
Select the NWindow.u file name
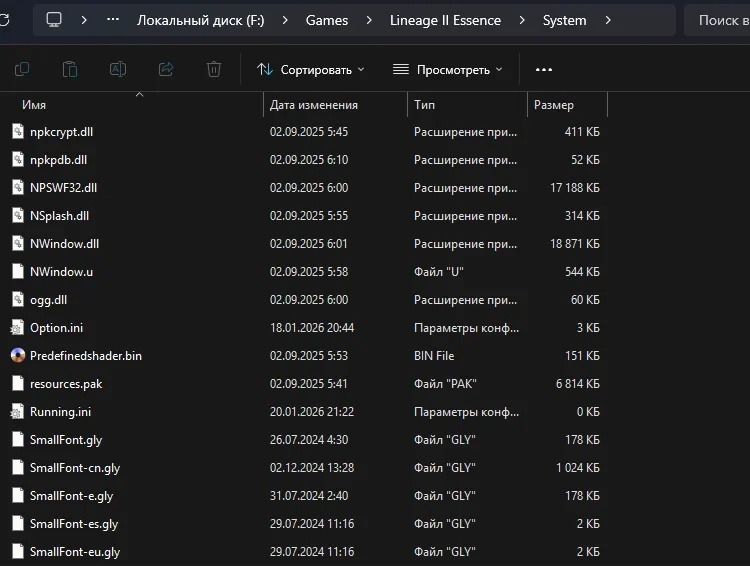pyautogui.click(x=61, y=272)
